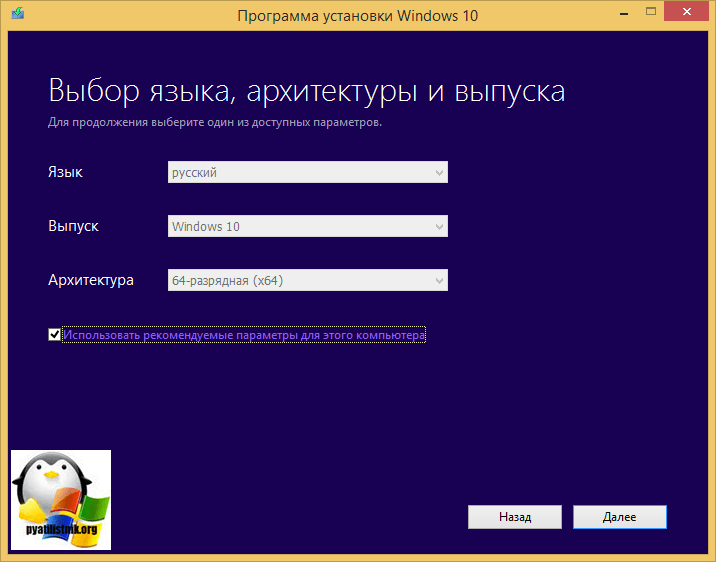Click the Архитектура label
716x562 pixels.
[x=91, y=280]
